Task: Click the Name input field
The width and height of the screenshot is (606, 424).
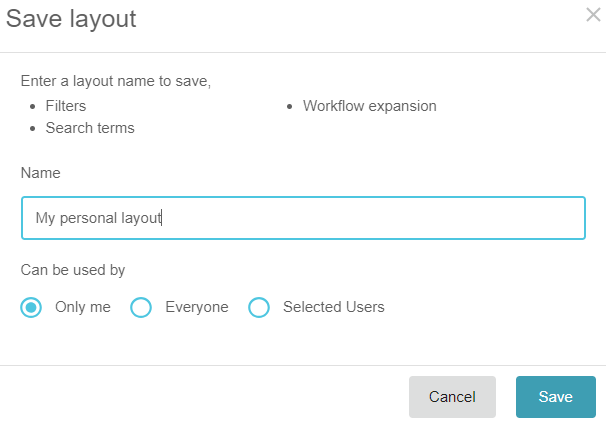Action: 303,218
